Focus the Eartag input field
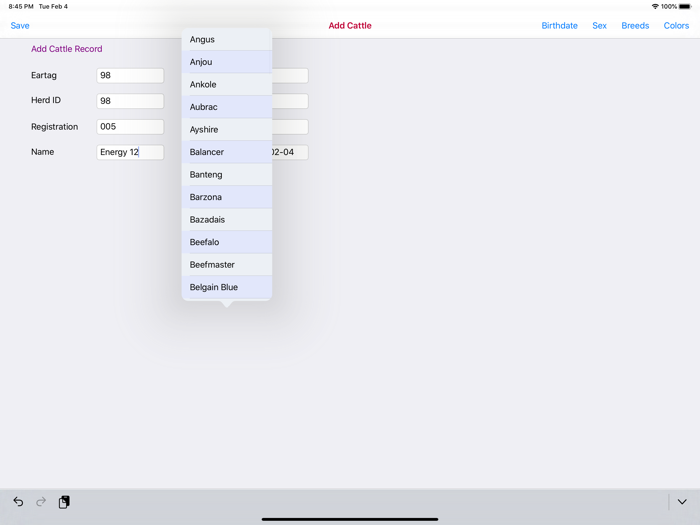700x525 pixels. [130, 75]
